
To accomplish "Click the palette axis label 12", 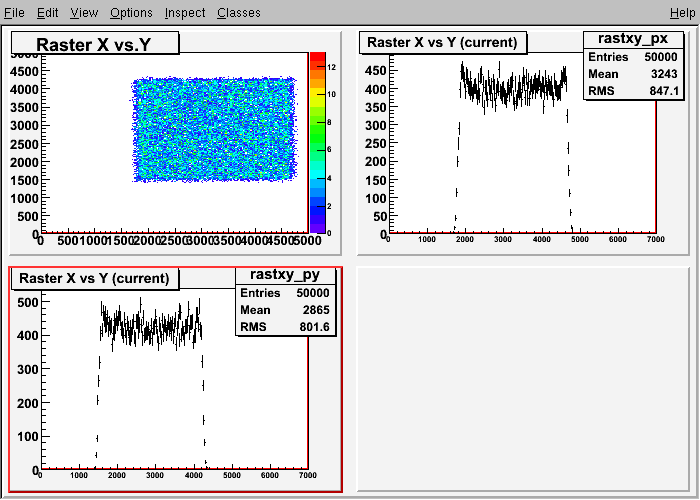I will click(x=331, y=67).
